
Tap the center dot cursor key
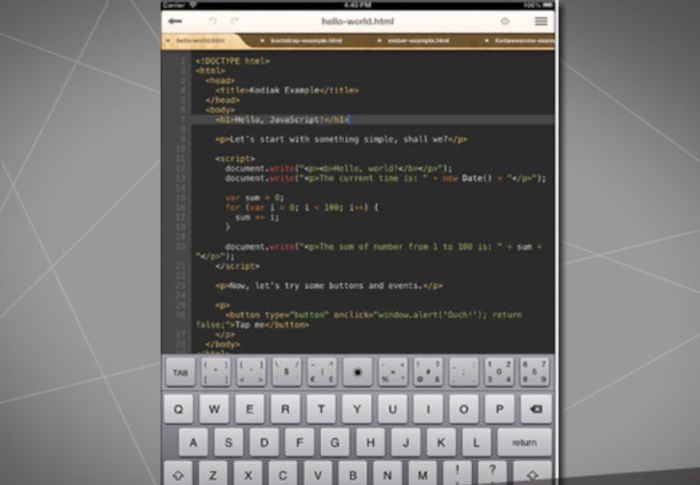pos(358,372)
